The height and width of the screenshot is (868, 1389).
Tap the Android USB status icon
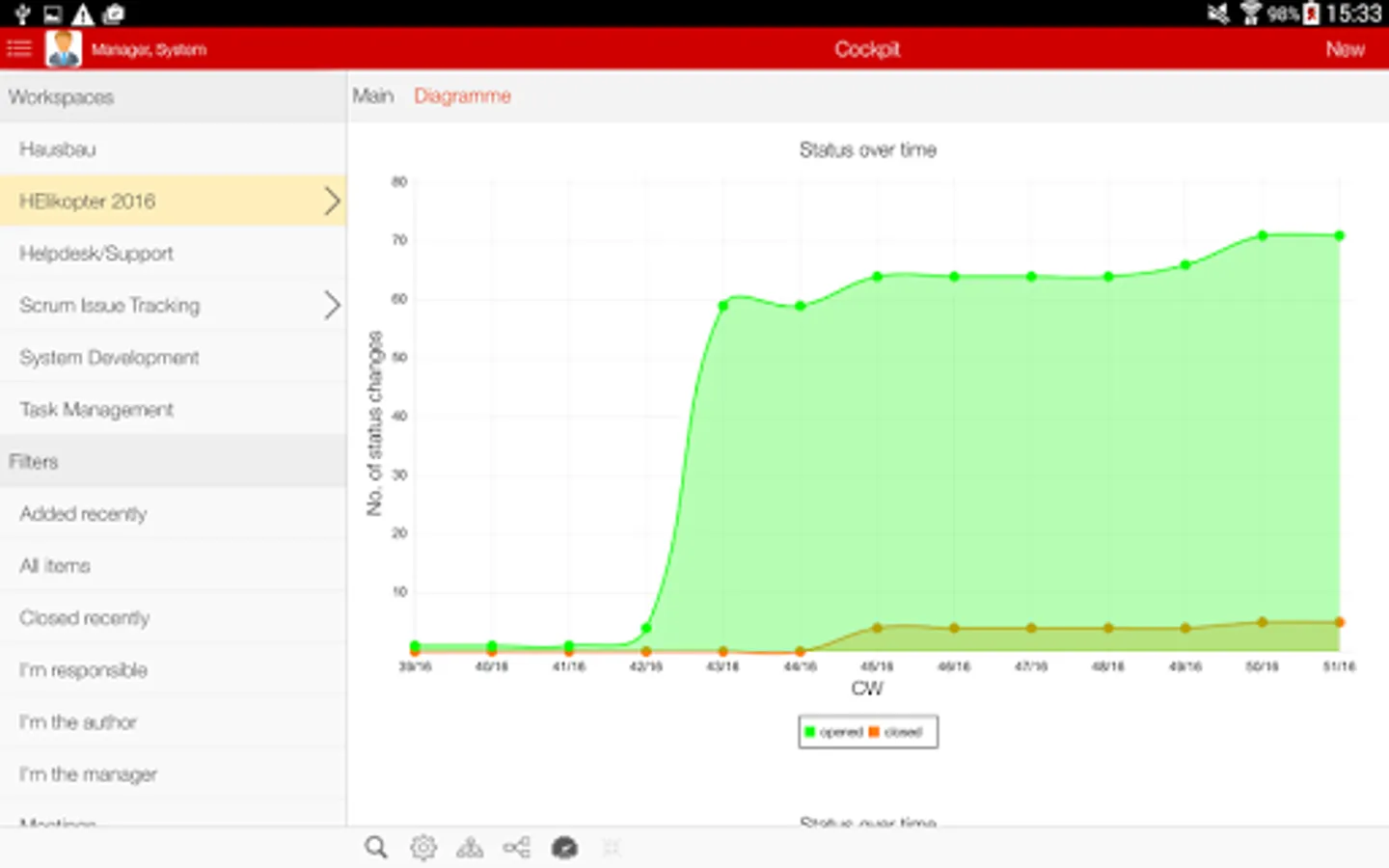[x=22, y=14]
